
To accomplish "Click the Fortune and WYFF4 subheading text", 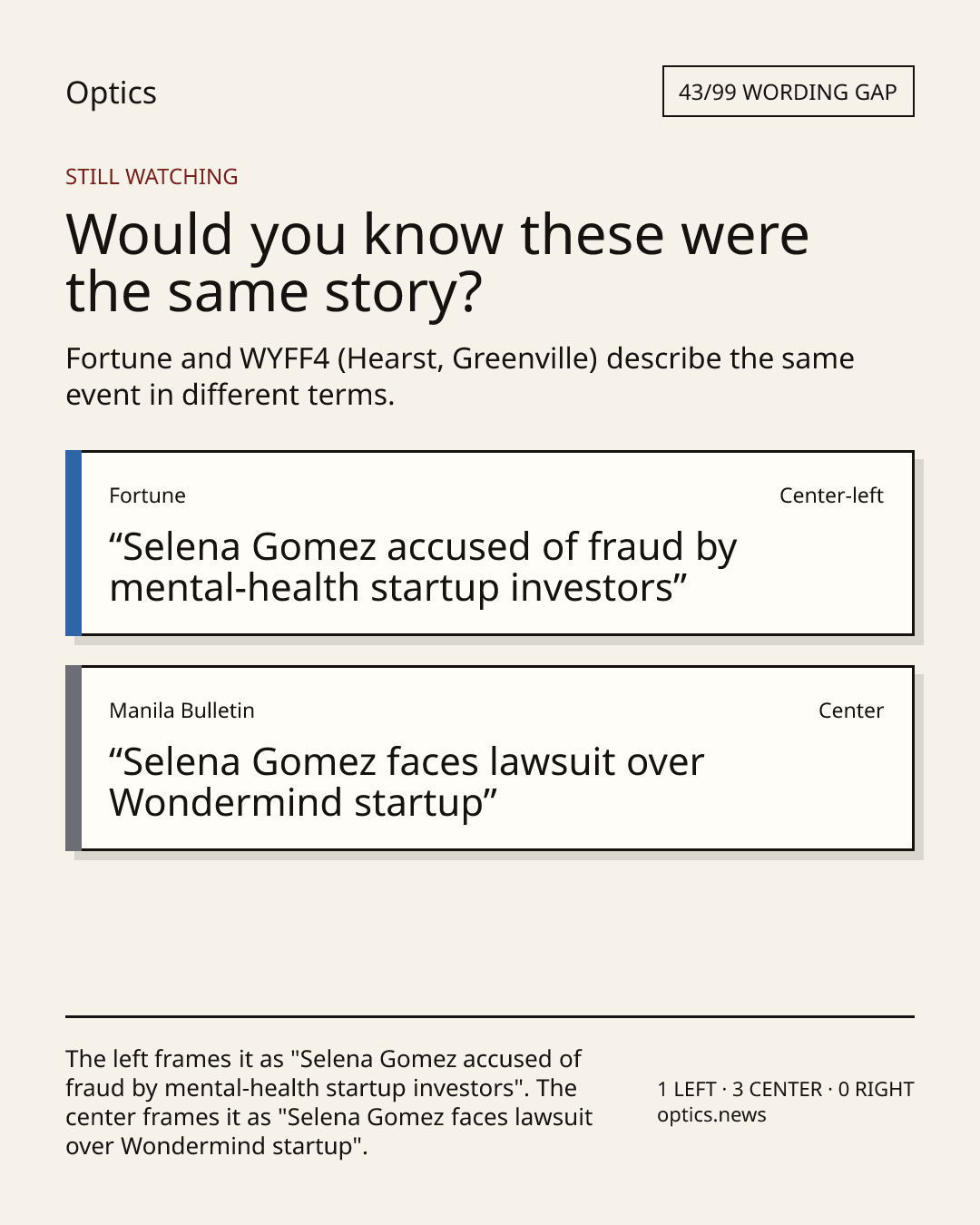I will tap(460, 377).
